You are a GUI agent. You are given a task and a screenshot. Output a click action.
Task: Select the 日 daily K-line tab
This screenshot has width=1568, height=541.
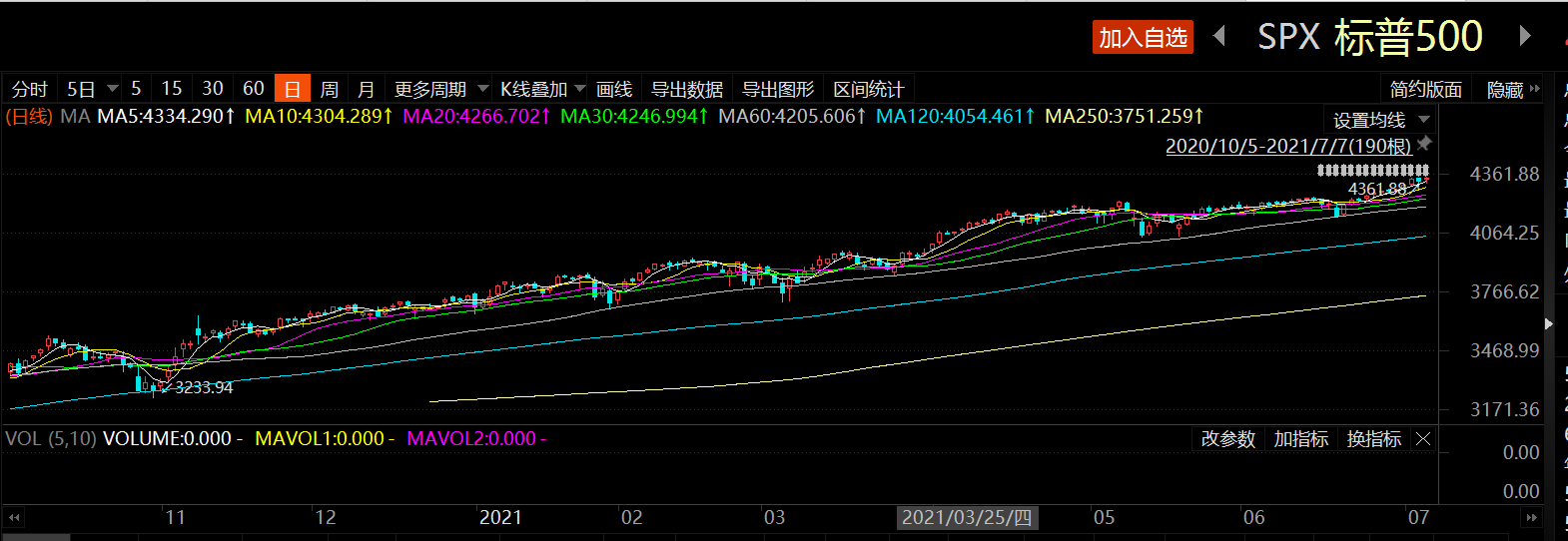293,89
